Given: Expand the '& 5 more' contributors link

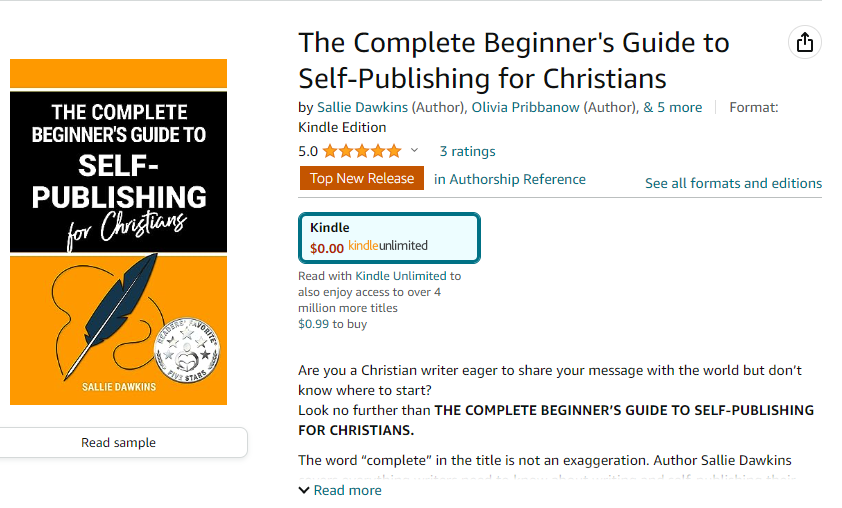Looking at the screenshot, I should click(x=672, y=107).
